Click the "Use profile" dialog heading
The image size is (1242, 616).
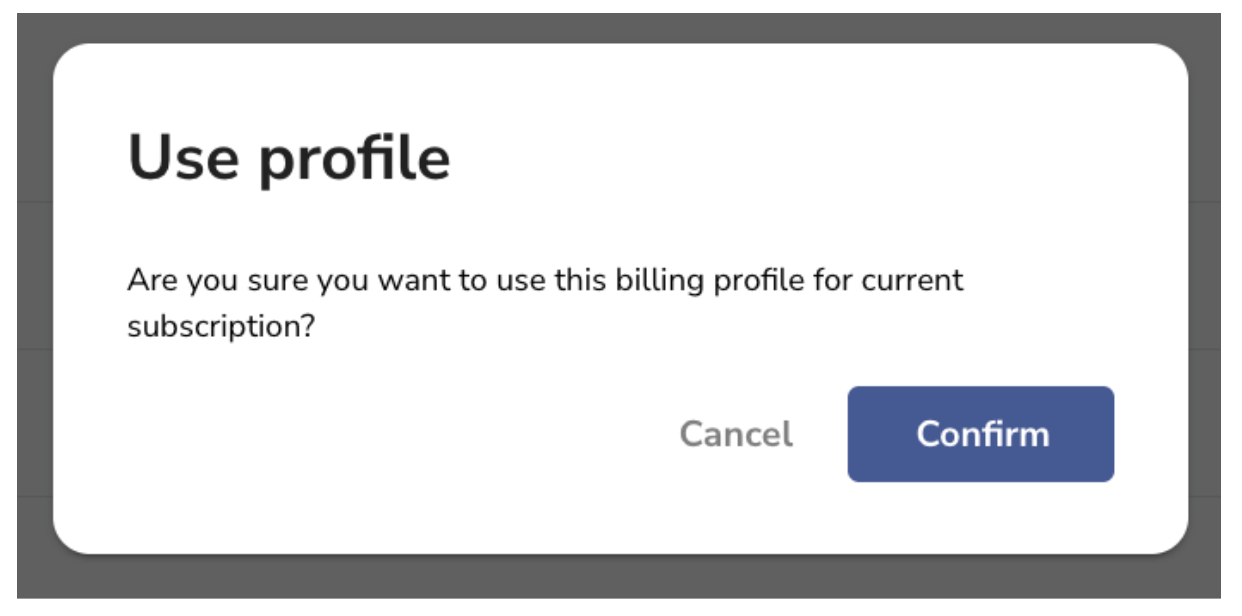click(289, 158)
